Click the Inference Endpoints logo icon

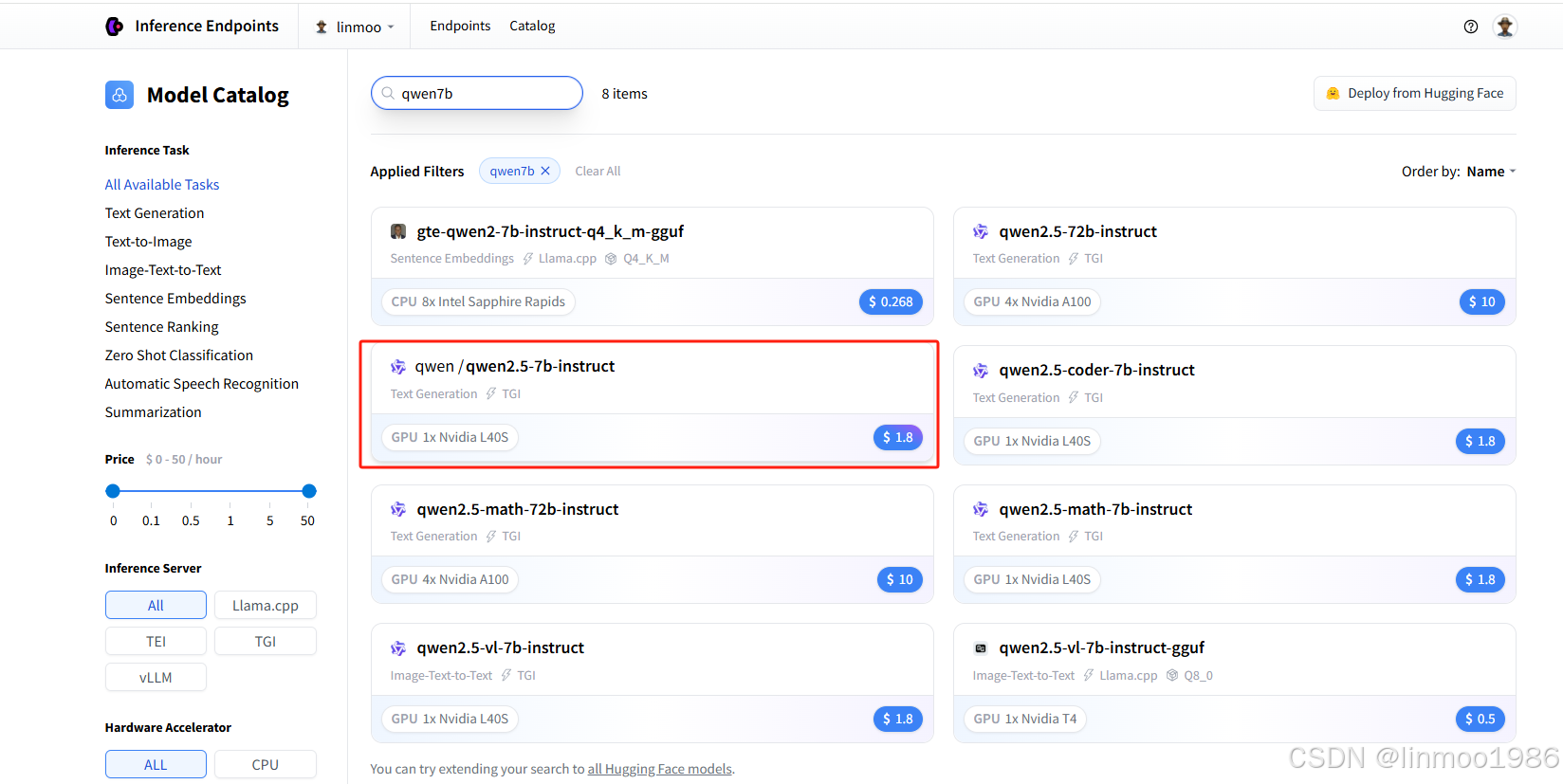point(114,27)
